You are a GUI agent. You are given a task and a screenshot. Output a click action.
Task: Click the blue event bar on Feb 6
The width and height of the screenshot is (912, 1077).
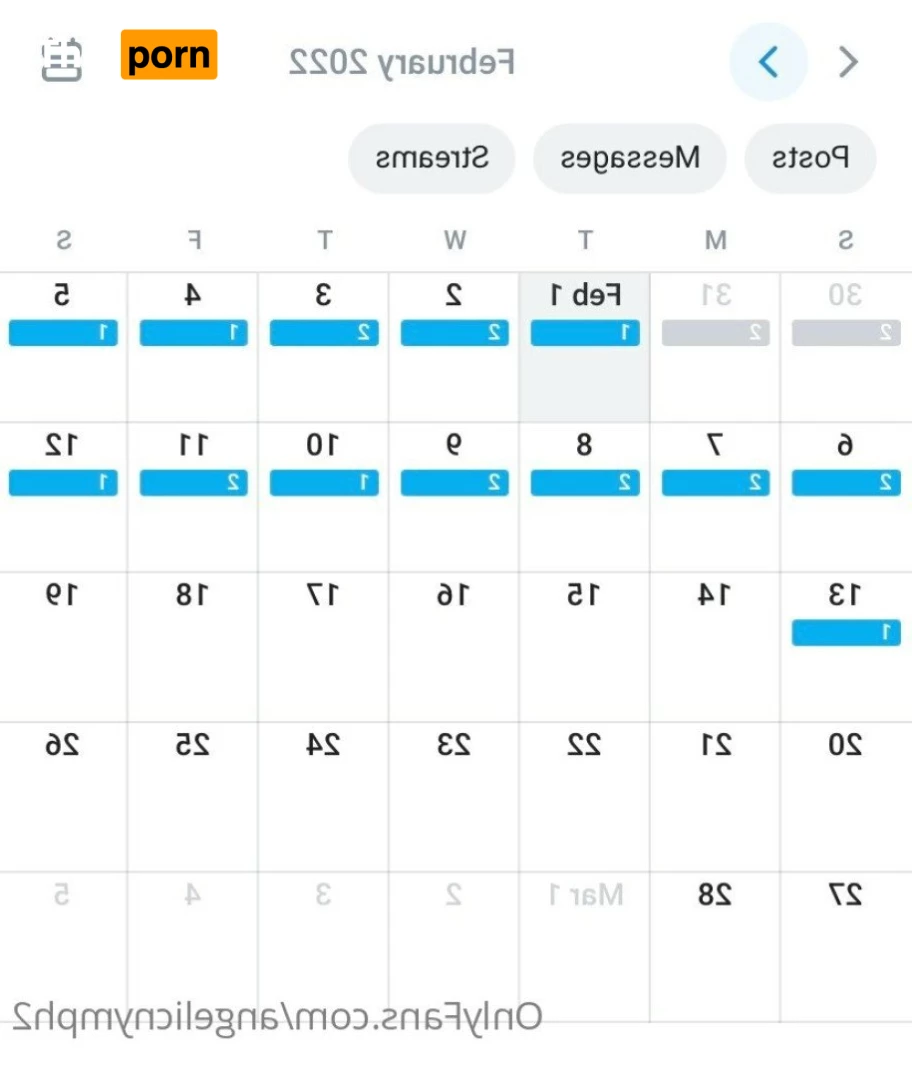(x=846, y=483)
